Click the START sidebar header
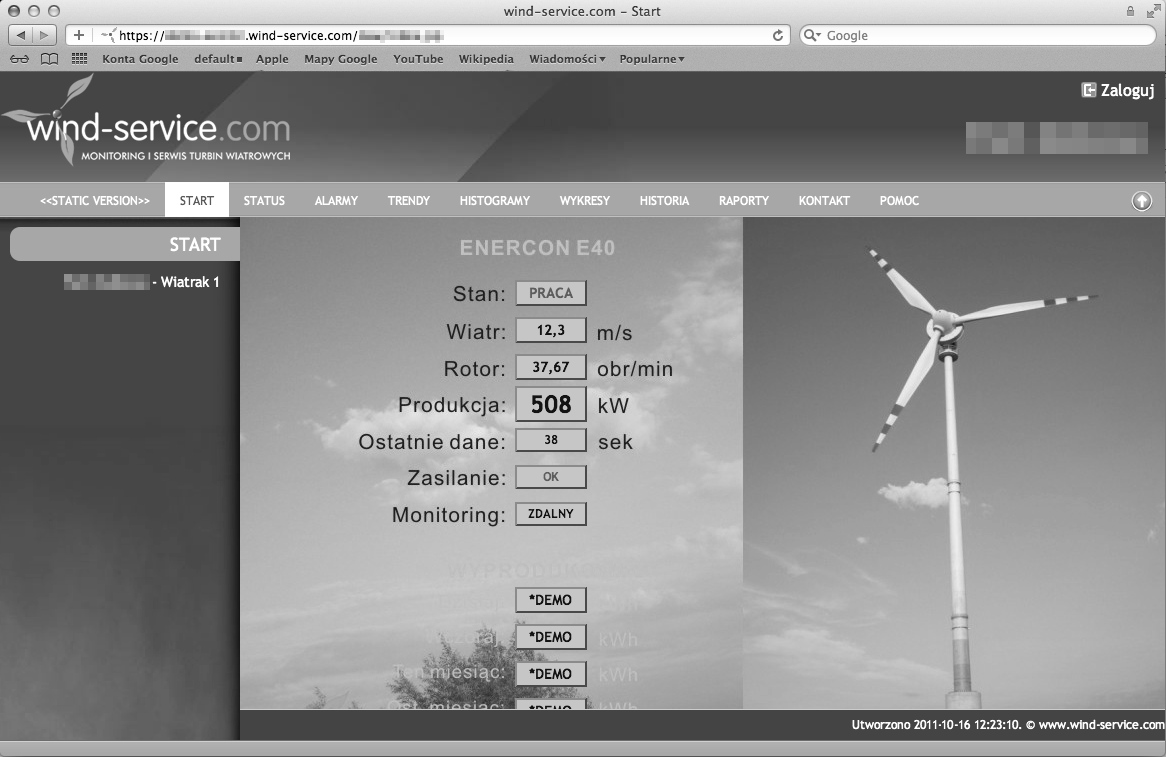Image resolution: width=1166 pixels, height=757 pixels. 125,244
